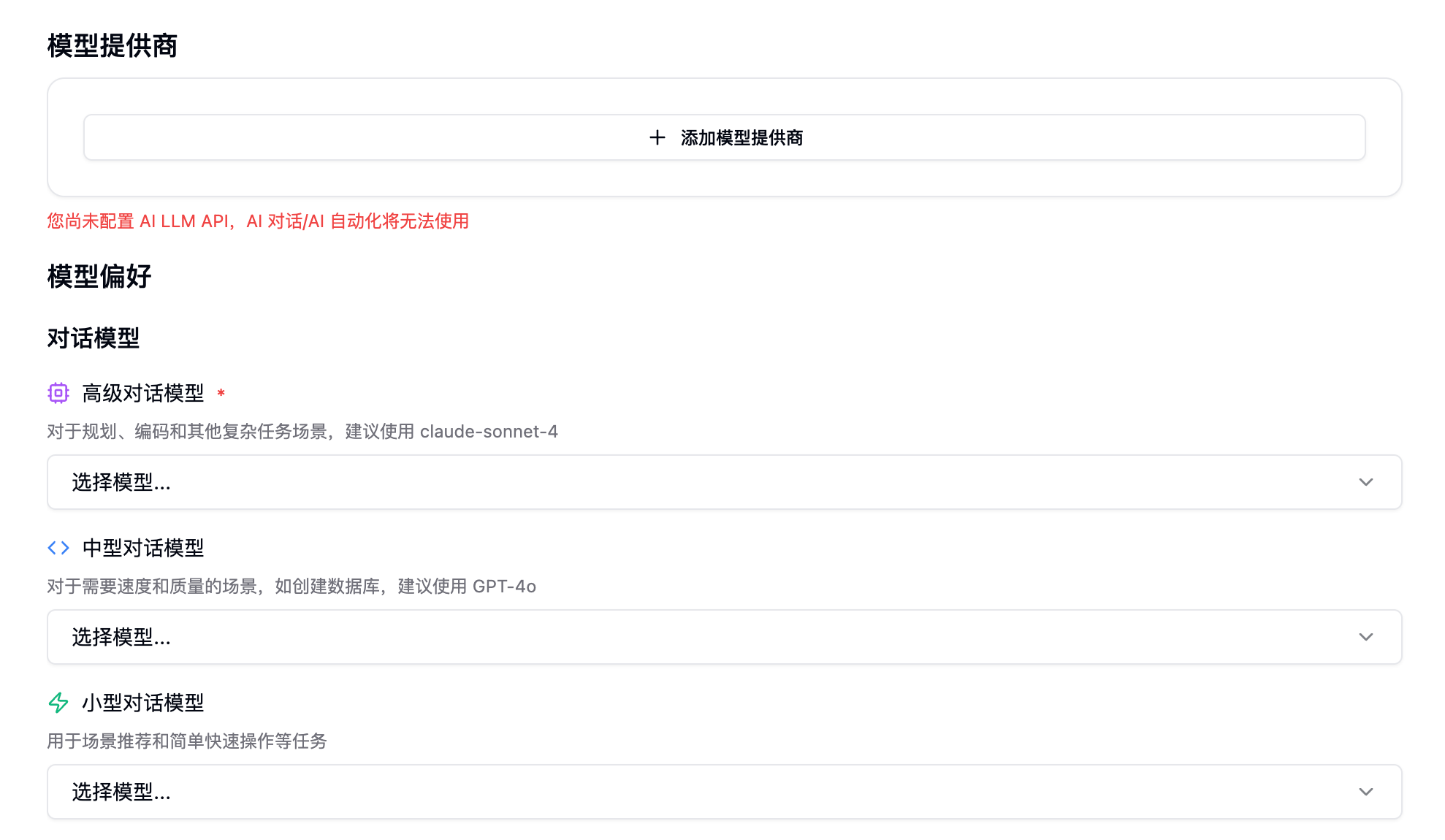Open the 中型对话模型 select model field
This screenshot has width=1445, height=840.
coord(723,637)
